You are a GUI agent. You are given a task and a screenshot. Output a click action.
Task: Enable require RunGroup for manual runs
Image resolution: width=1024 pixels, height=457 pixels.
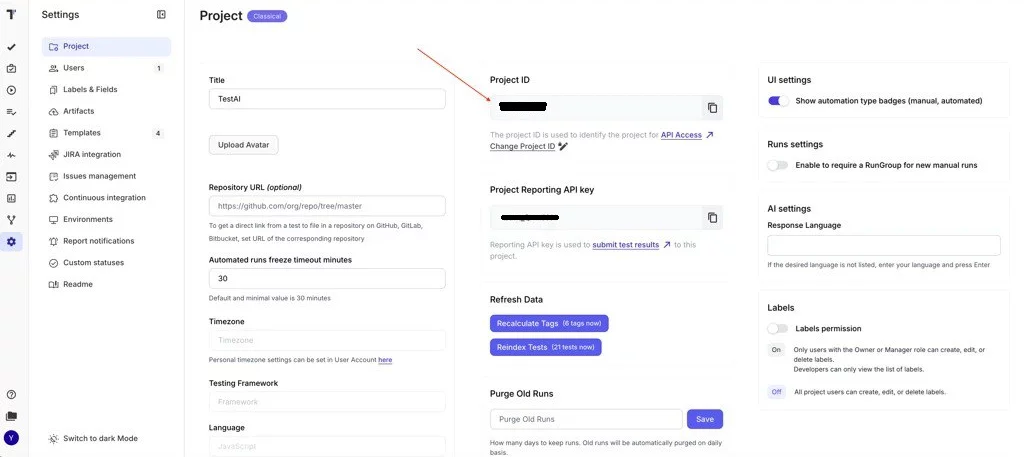(x=778, y=165)
